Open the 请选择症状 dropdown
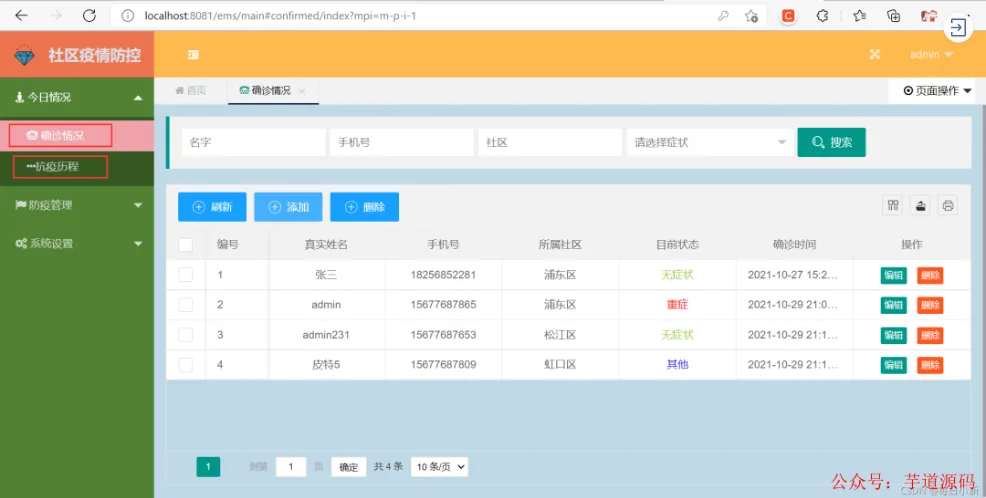Screen dimensions: 986x498 click(x=711, y=142)
